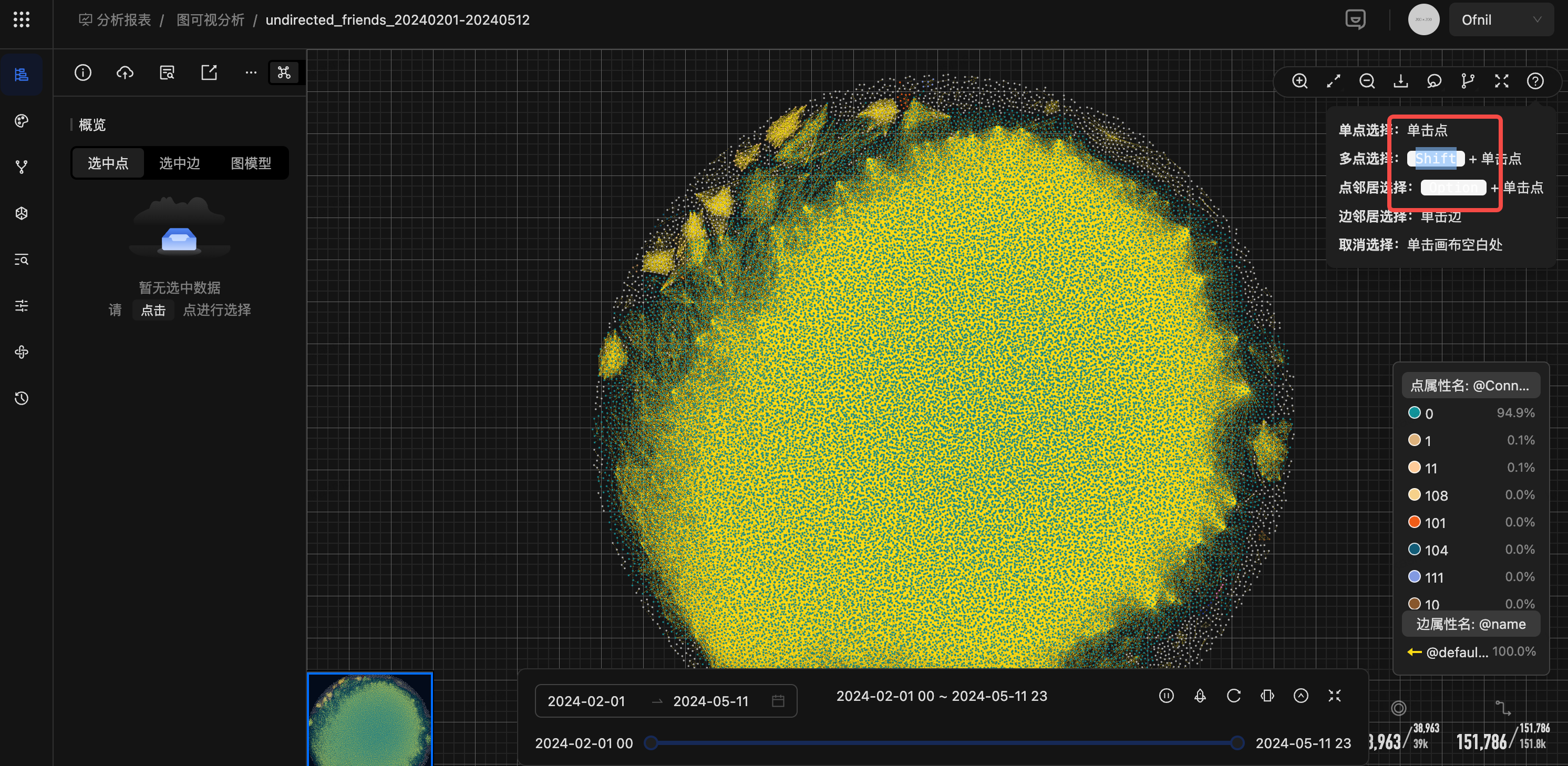Open the feedback message icon
Viewport: 1568px width, 766px height.
pos(1355,19)
